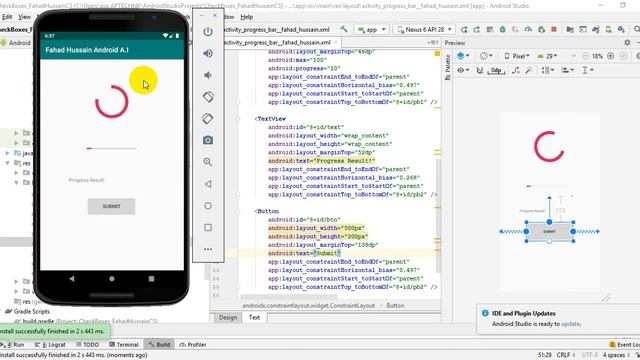The image size is (640, 360).
Task: Click the emulator sidebar home circle
Action: [x=208, y=206]
